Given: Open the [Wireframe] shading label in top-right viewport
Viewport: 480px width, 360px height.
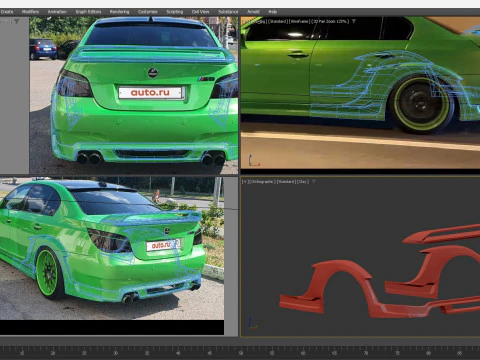Looking at the screenshot, I should pyautogui.click(x=299, y=21).
